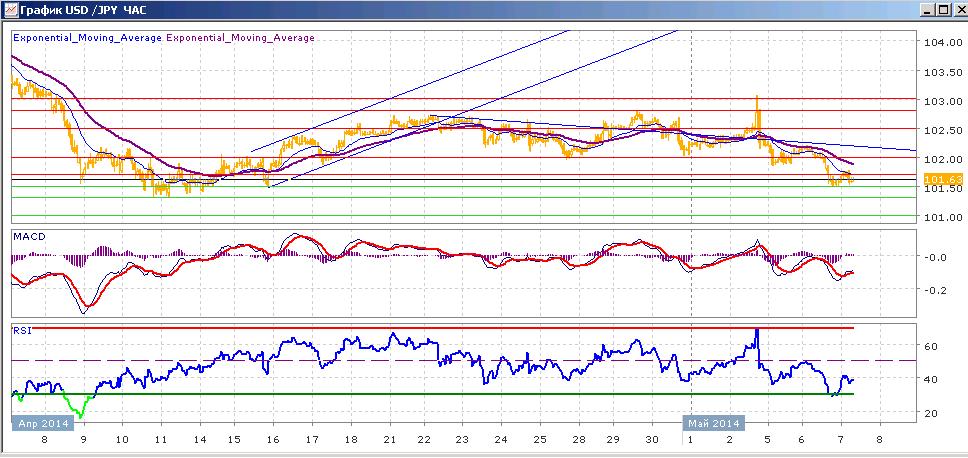
Task: Click date label 6 on time axis
Action: (801, 441)
